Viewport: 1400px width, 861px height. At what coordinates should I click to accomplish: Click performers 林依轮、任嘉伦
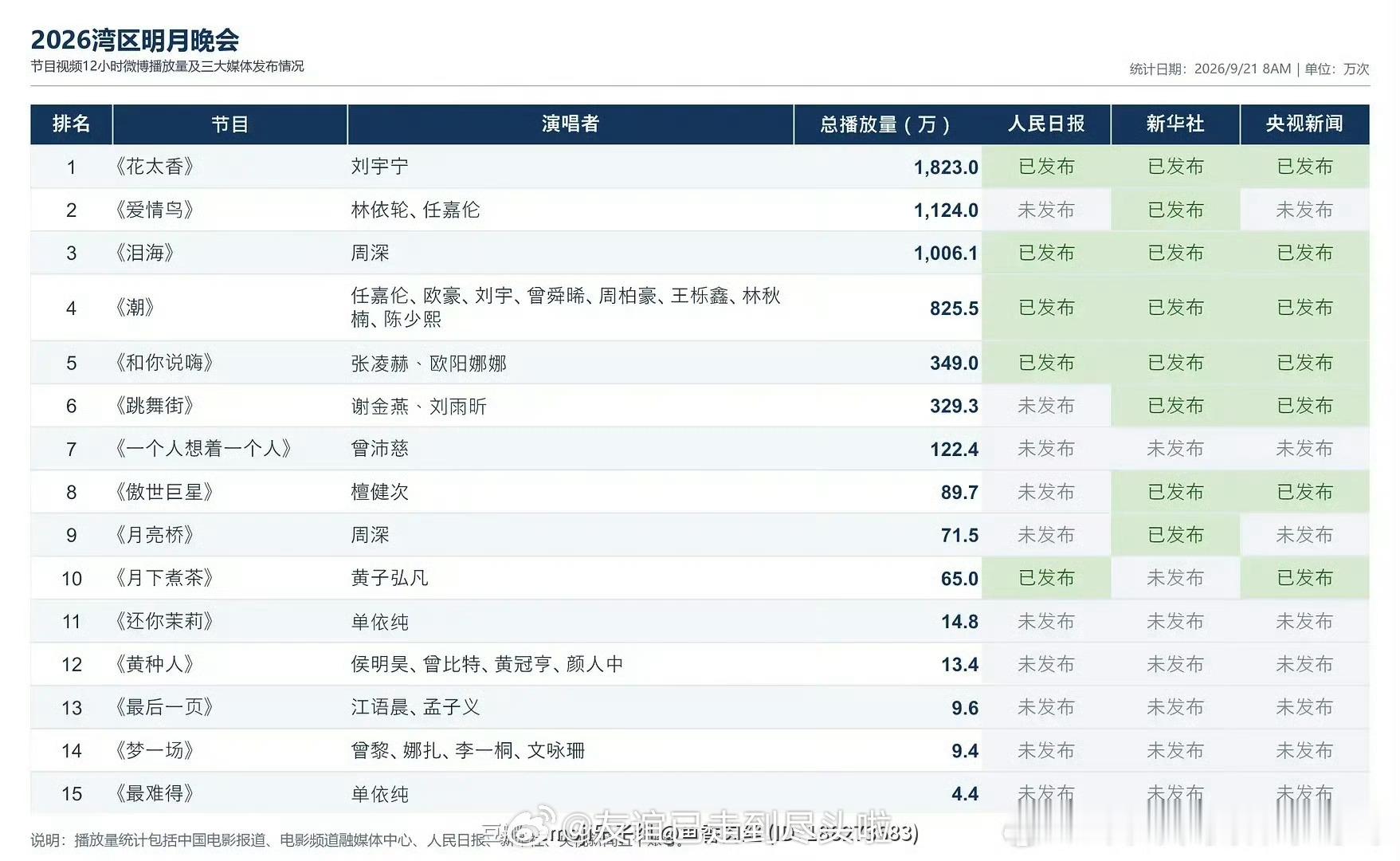pyautogui.click(x=415, y=210)
